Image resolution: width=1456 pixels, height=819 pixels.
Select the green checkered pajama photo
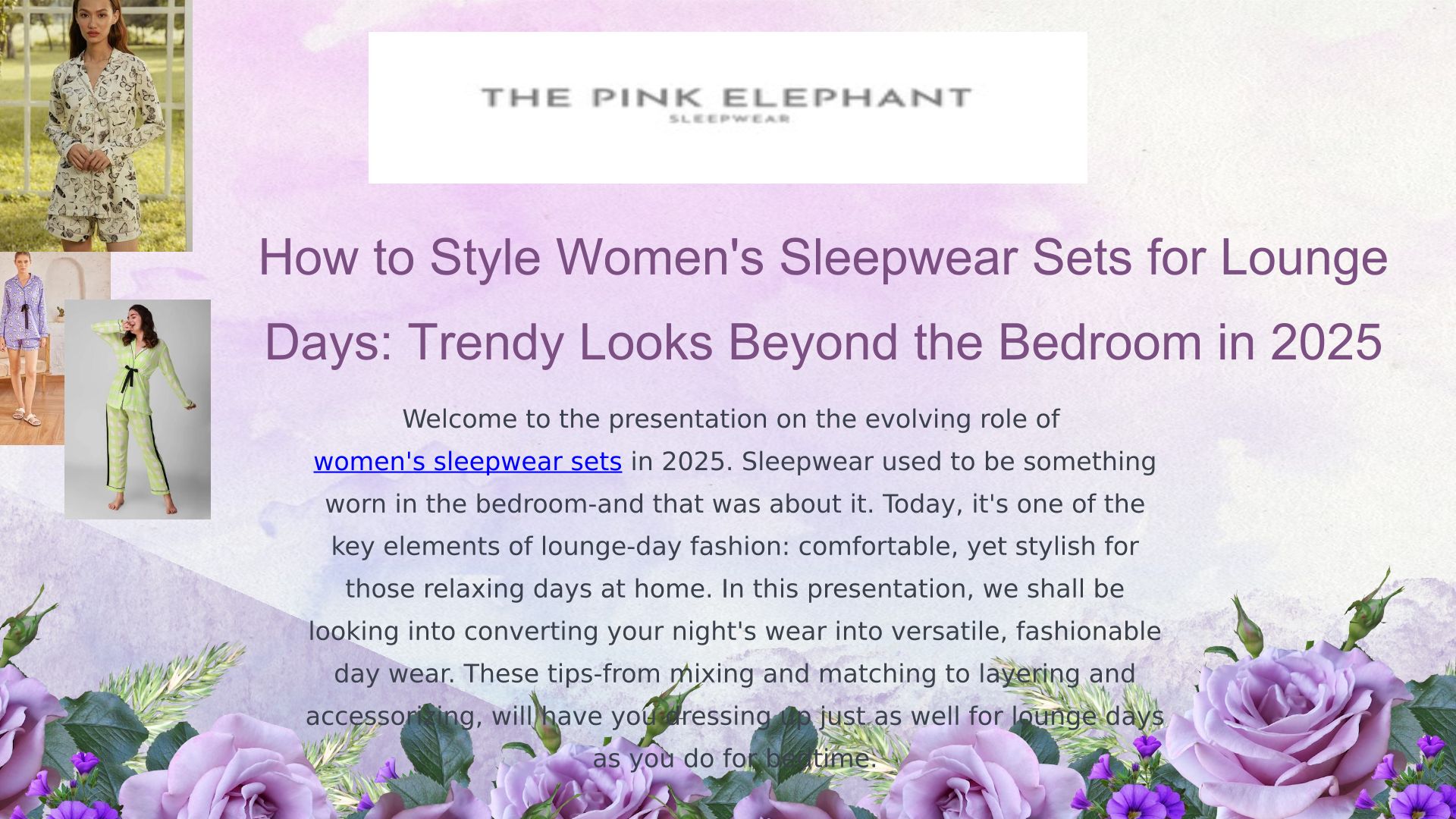click(x=138, y=409)
